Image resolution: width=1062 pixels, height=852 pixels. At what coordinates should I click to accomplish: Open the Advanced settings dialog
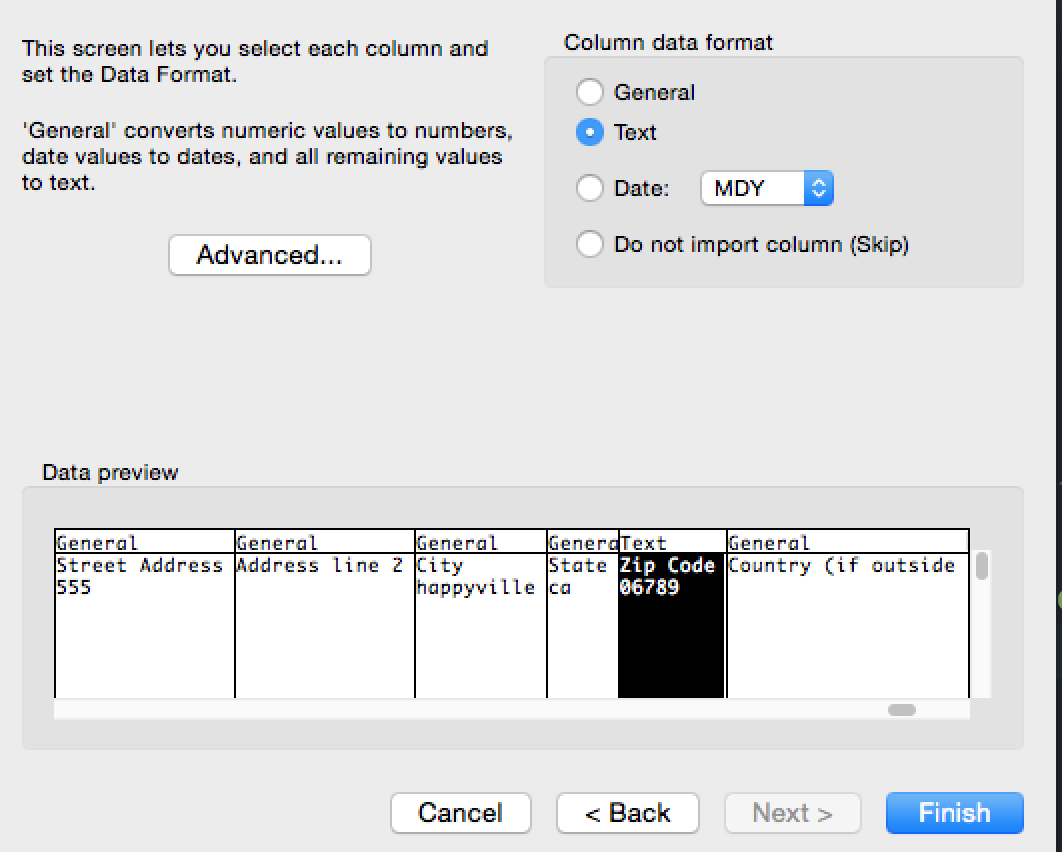(x=270, y=255)
